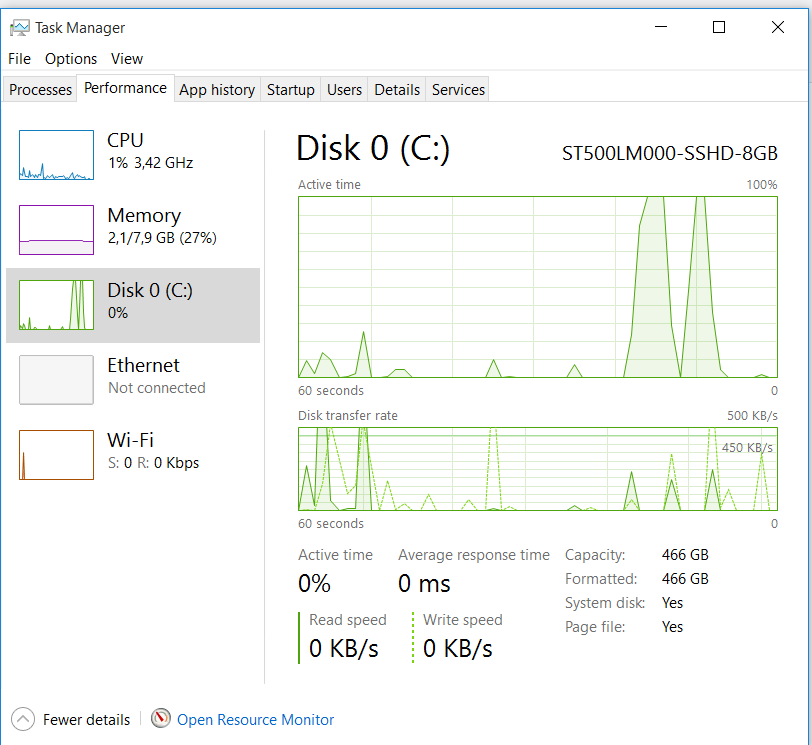This screenshot has height=745, width=812.
Task: Open the File menu
Action: [19, 59]
